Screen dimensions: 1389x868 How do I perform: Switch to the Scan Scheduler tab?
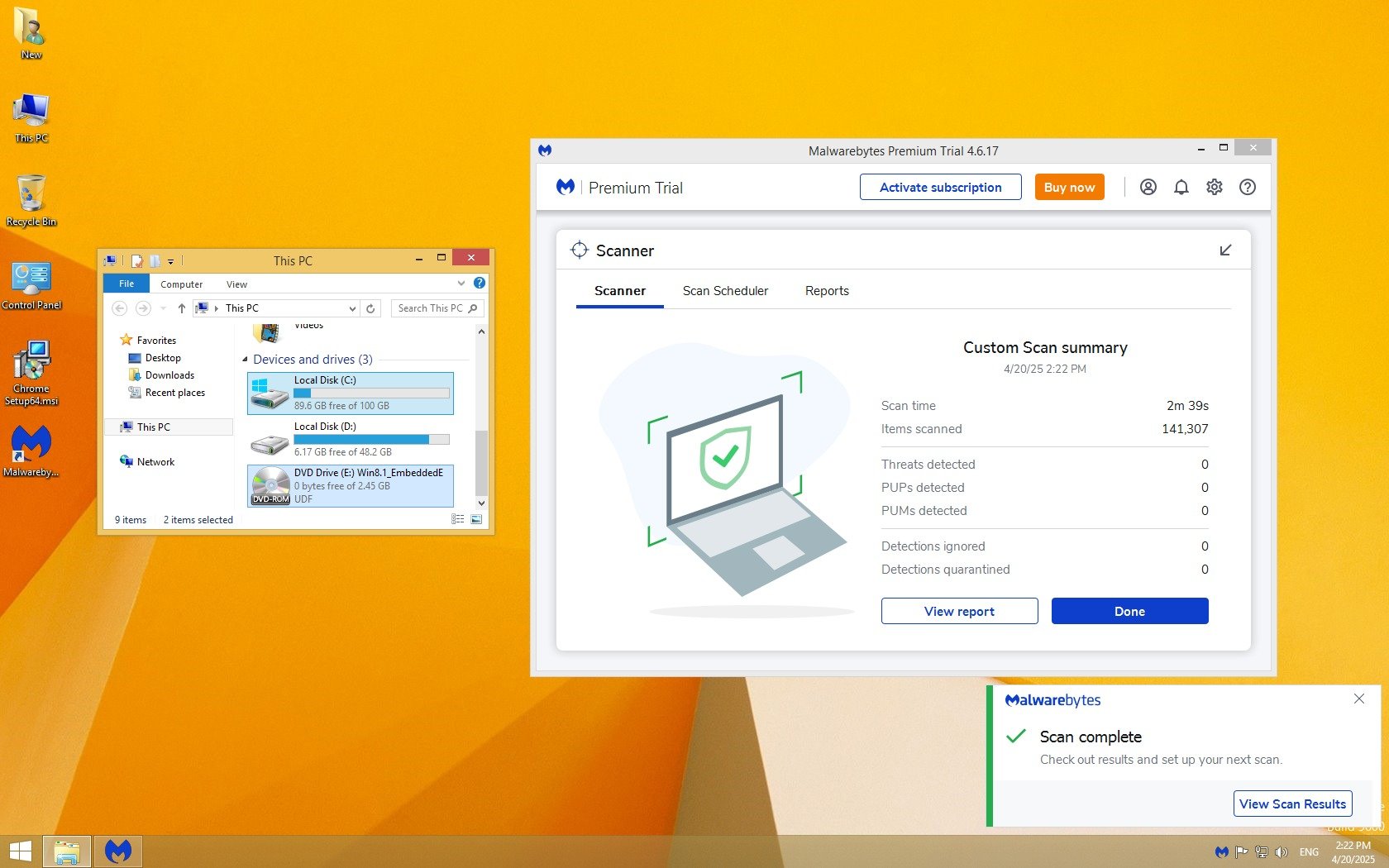click(x=725, y=291)
